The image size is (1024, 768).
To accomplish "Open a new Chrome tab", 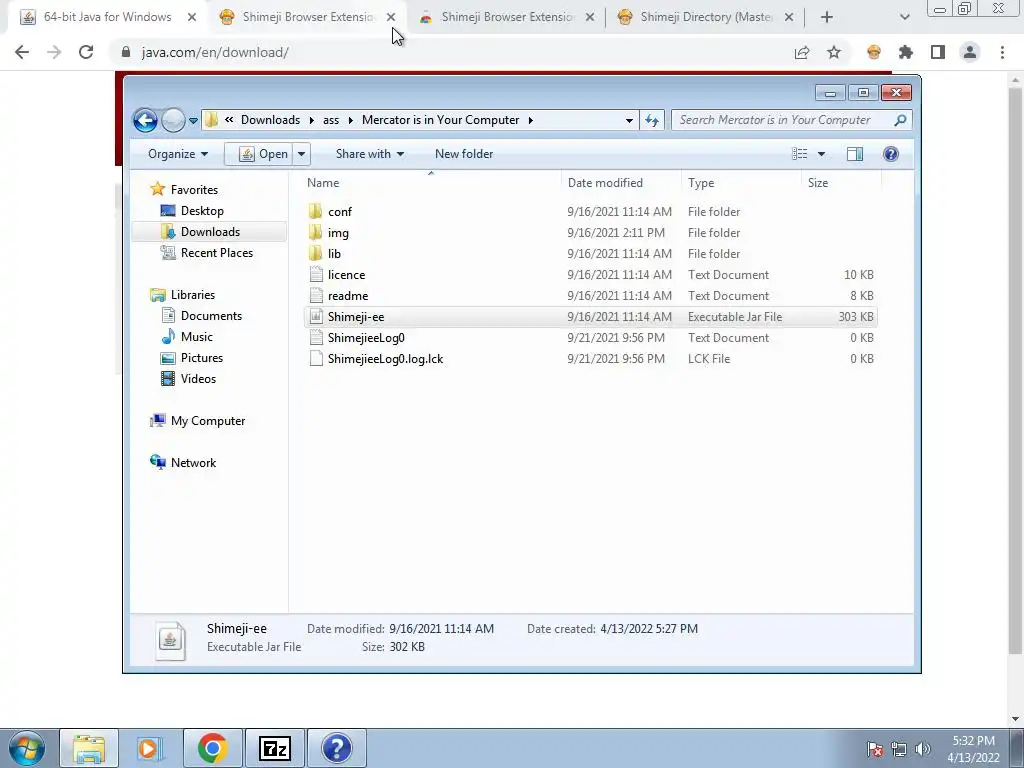I will tap(827, 17).
